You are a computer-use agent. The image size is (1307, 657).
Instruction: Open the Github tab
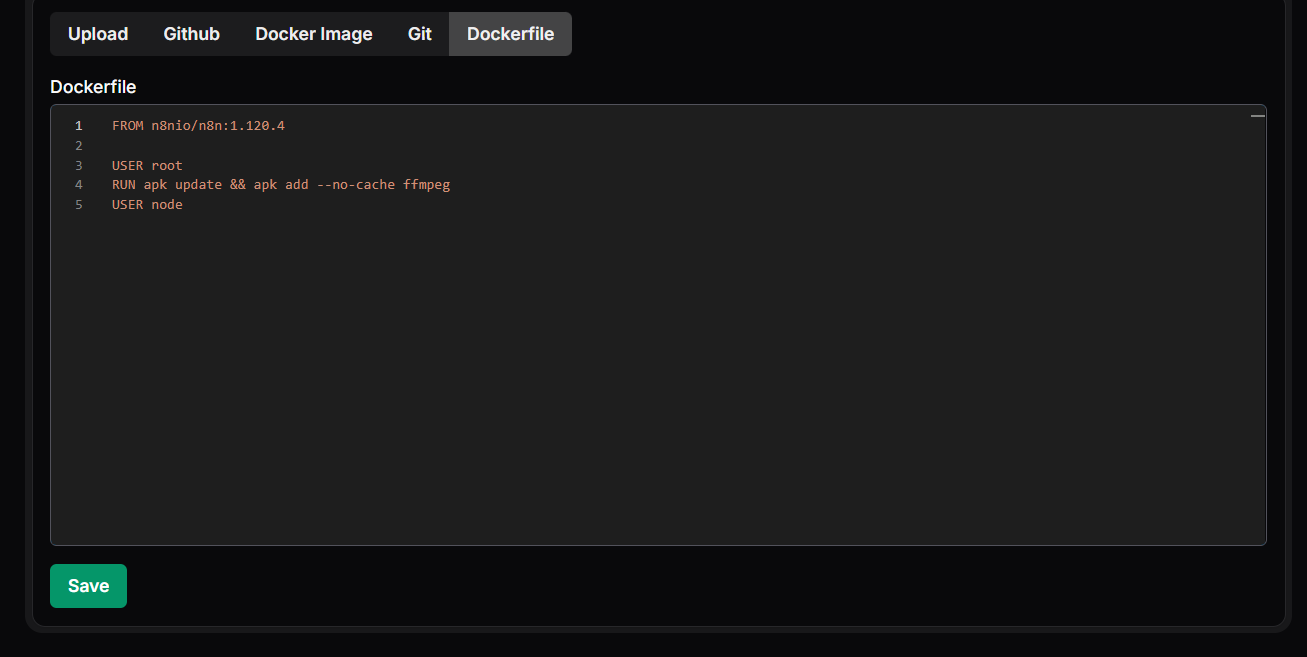click(191, 34)
